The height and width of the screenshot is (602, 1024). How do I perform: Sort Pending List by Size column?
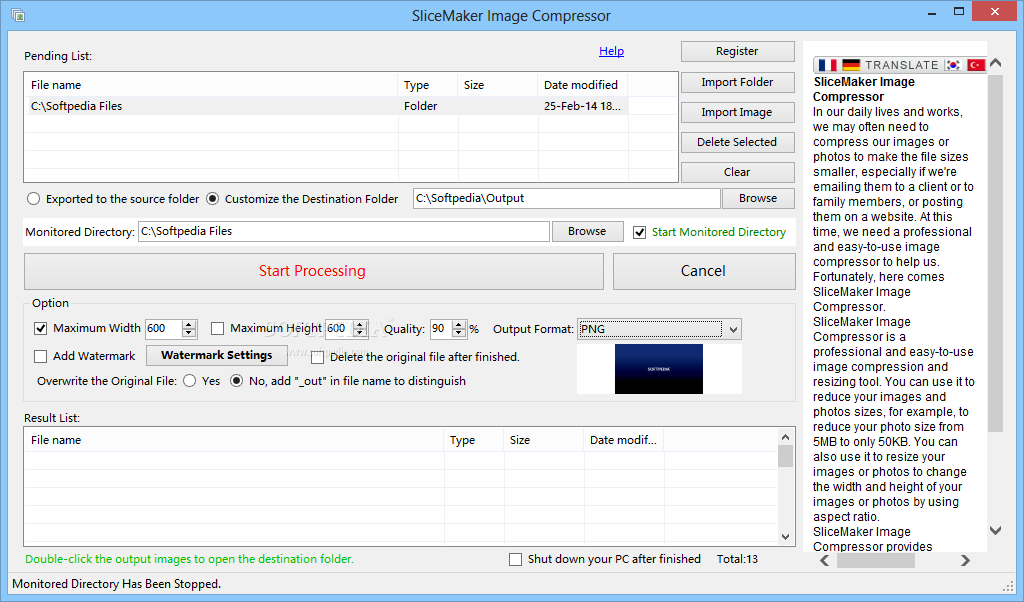498,85
